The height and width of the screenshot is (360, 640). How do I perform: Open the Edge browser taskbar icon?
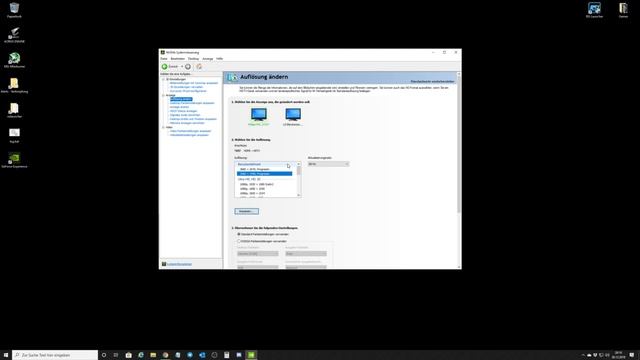coord(141,355)
